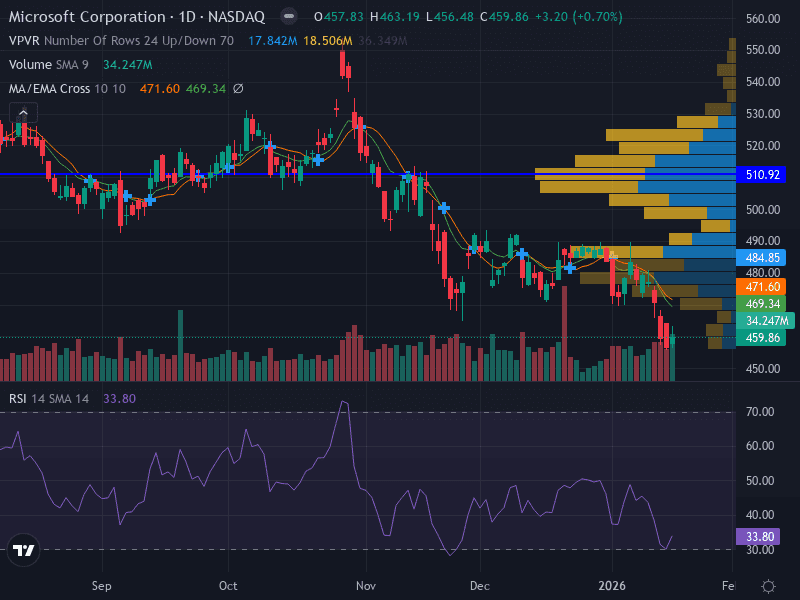
Task: Click the 50.00 RSI scale label
Action: (760, 481)
